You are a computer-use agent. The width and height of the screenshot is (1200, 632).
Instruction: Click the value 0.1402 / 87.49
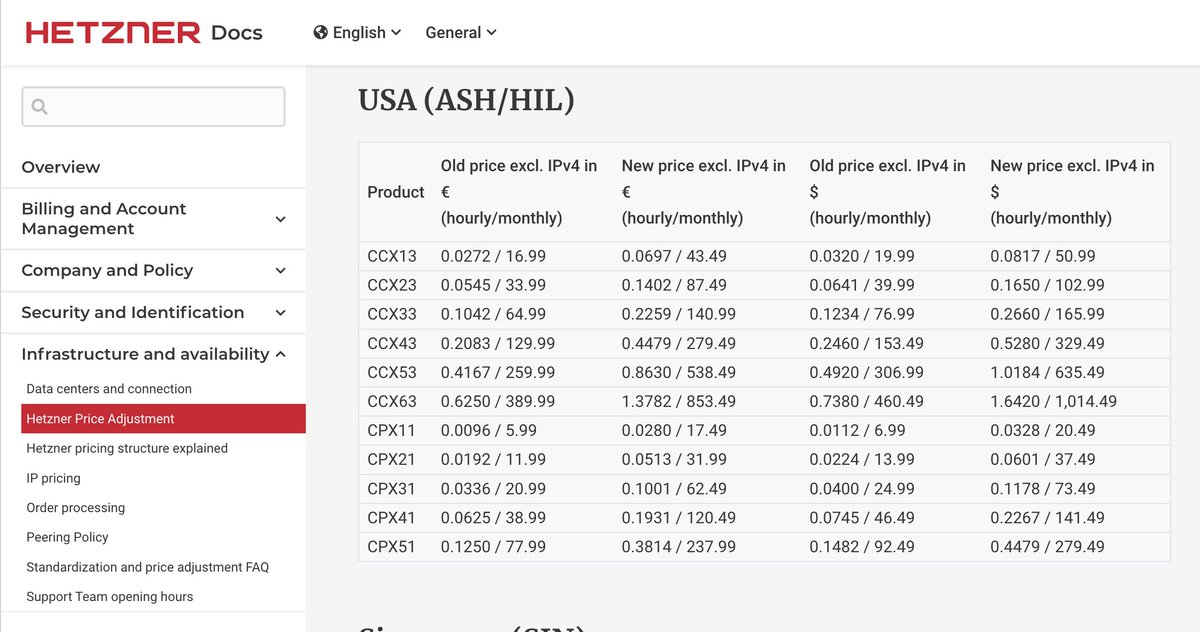tap(675, 285)
